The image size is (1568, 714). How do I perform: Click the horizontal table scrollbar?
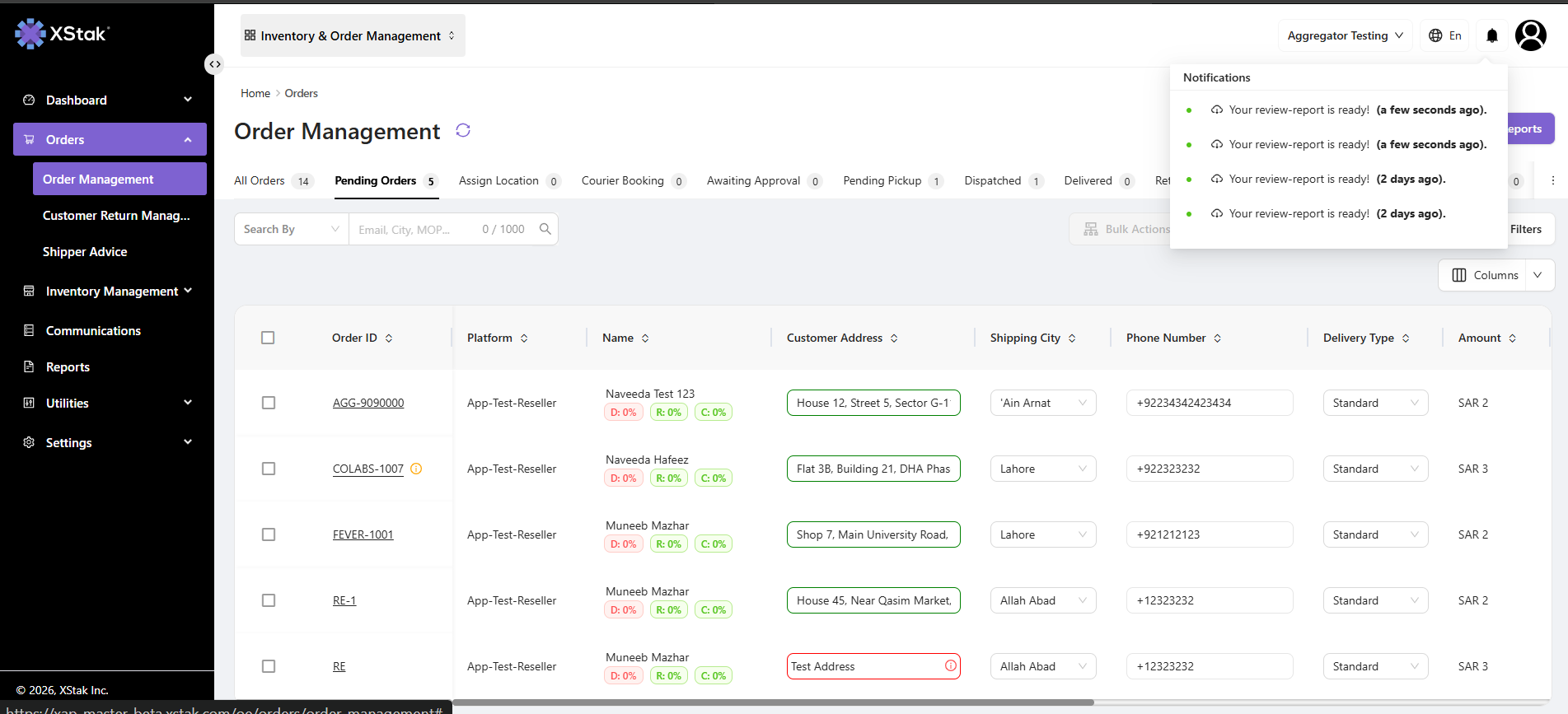773,702
